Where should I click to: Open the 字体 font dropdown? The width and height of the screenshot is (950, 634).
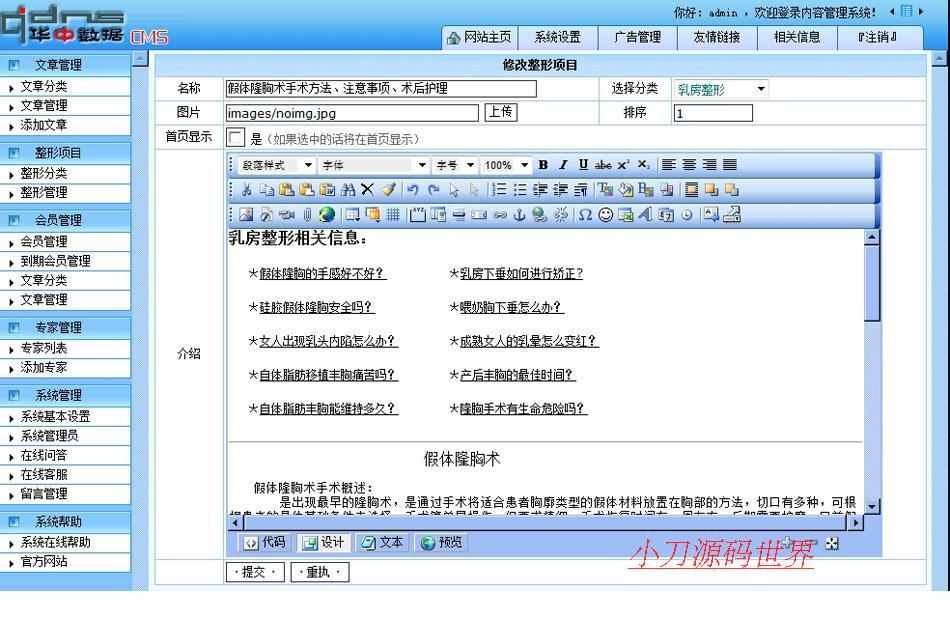pyautogui.click(x=373, y=165)
